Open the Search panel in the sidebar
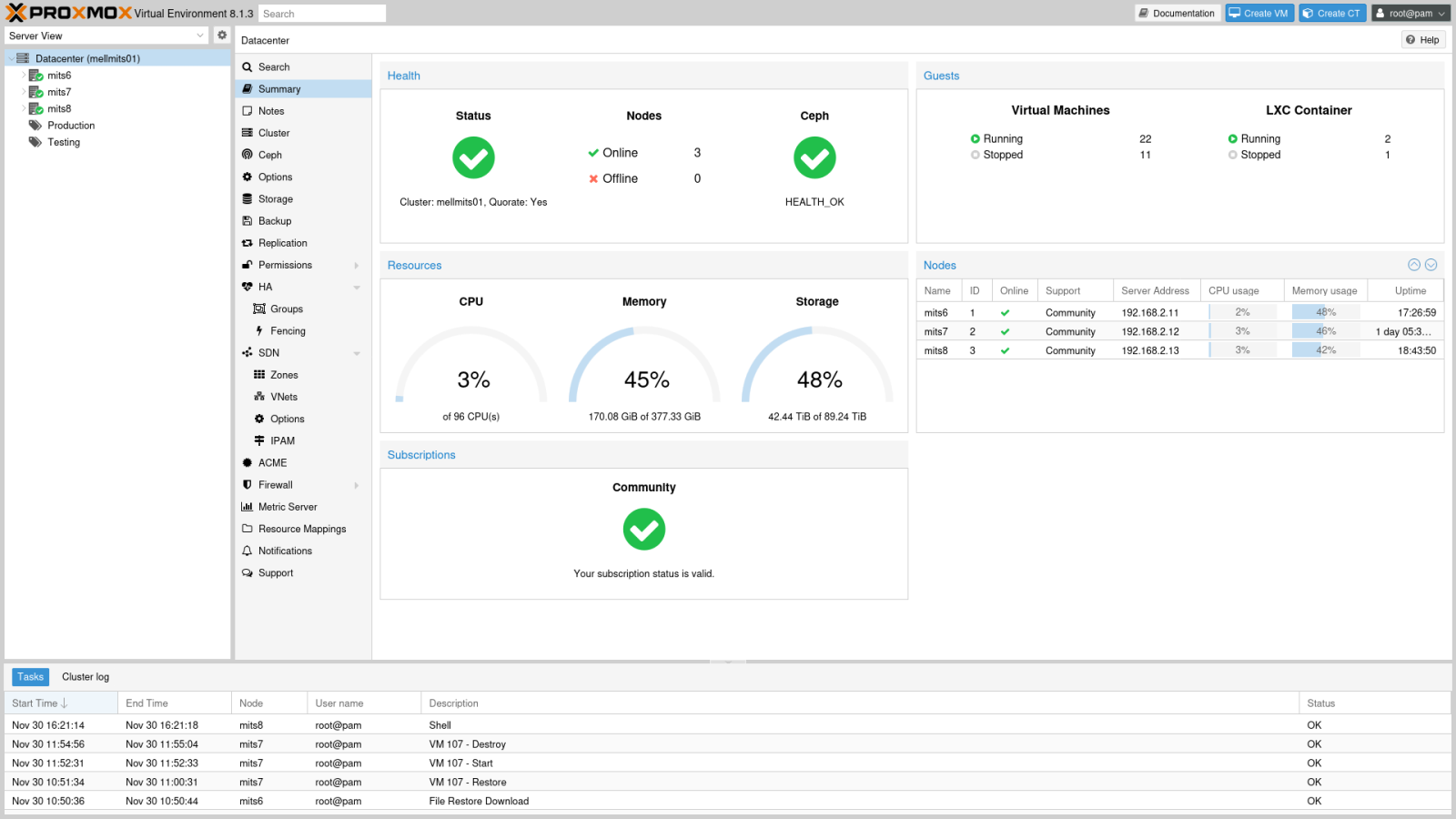 tap(272, 66)
